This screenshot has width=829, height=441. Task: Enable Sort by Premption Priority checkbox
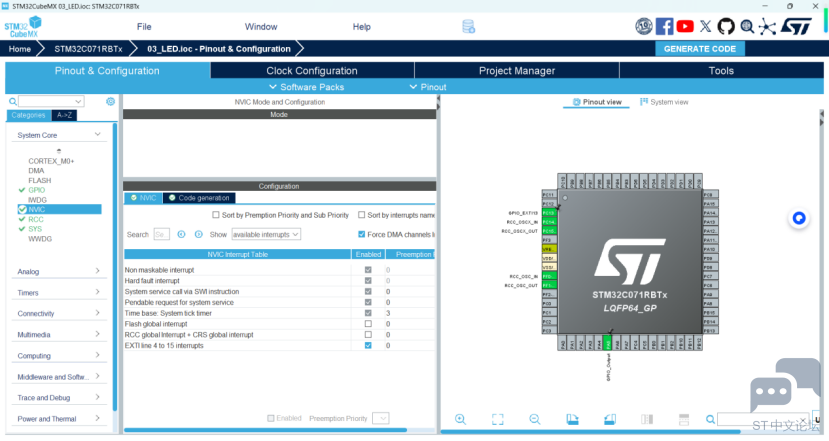tap(216, 215)
